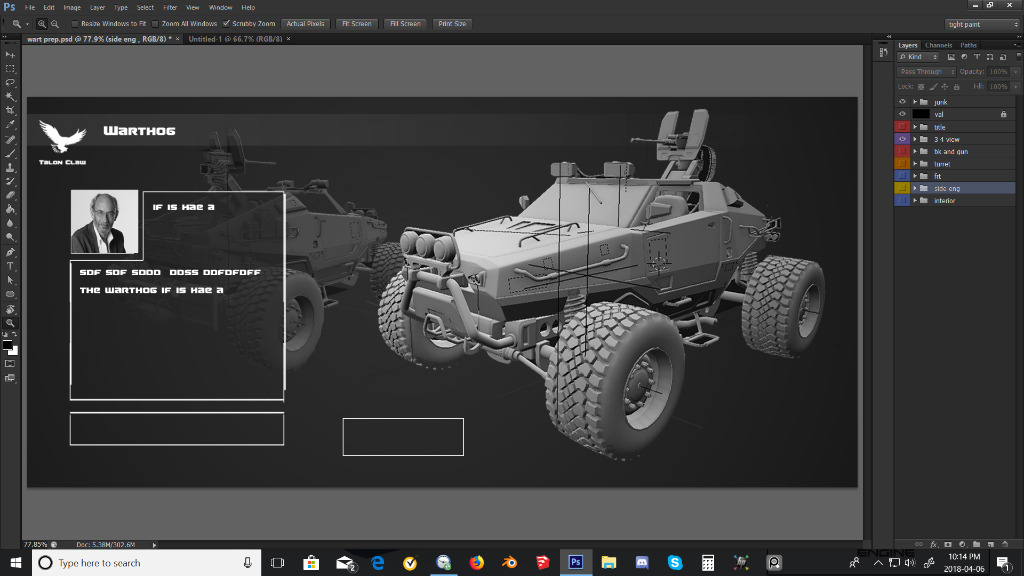
Task: Select the Crop tool
Action: click(x=10, y=110)
